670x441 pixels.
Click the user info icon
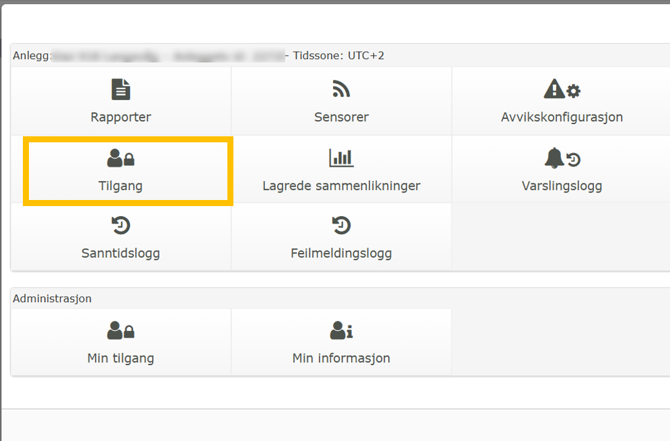tap(341, 331)
